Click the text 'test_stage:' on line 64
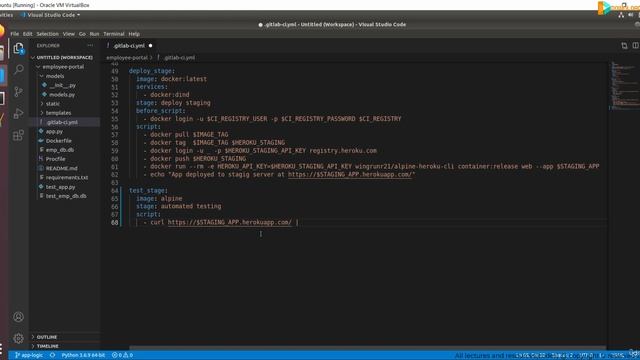This screenshot has height=360, width=640. [x=148, y=191]
